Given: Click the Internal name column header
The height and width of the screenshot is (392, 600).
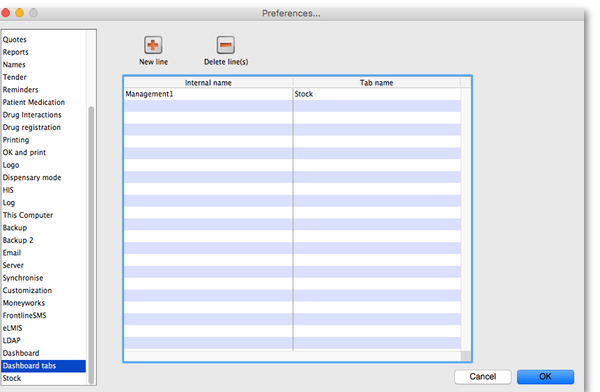Looking at the screenshot, I should coord(208,83).
